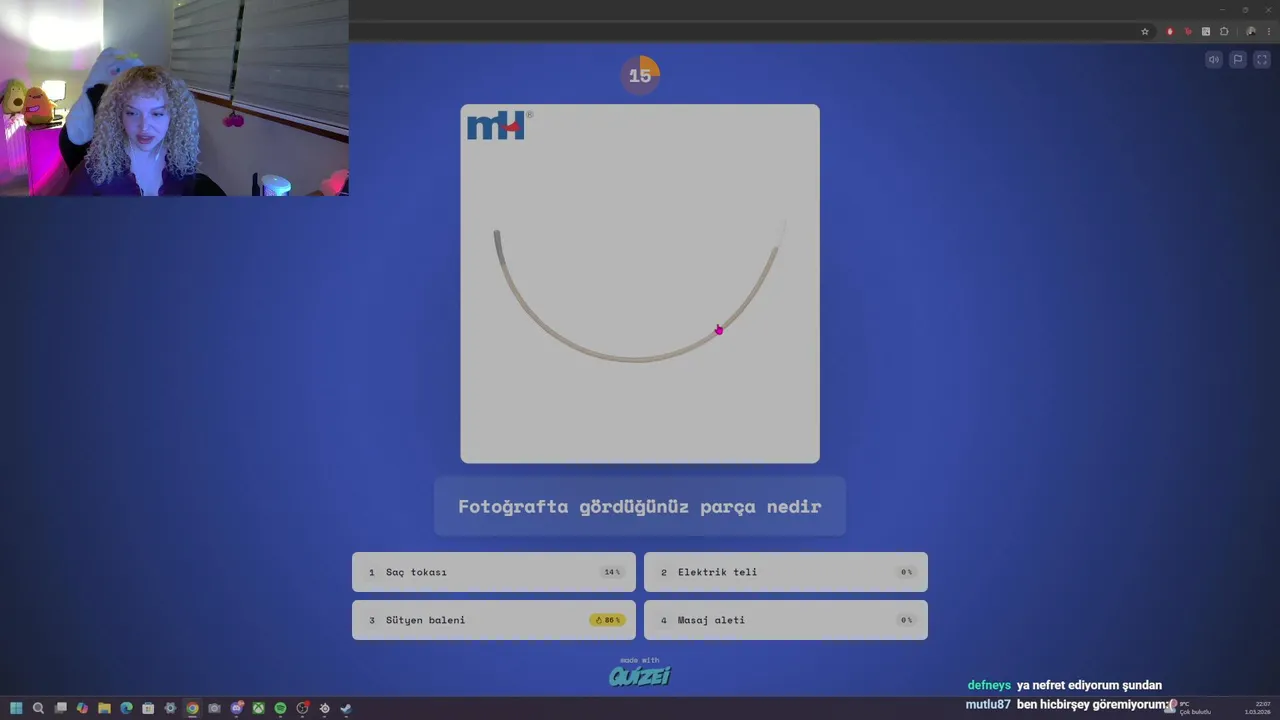Open Copilot from the taskbar
This screenshot has height=720, width=1280.
[x=82, y=708]
